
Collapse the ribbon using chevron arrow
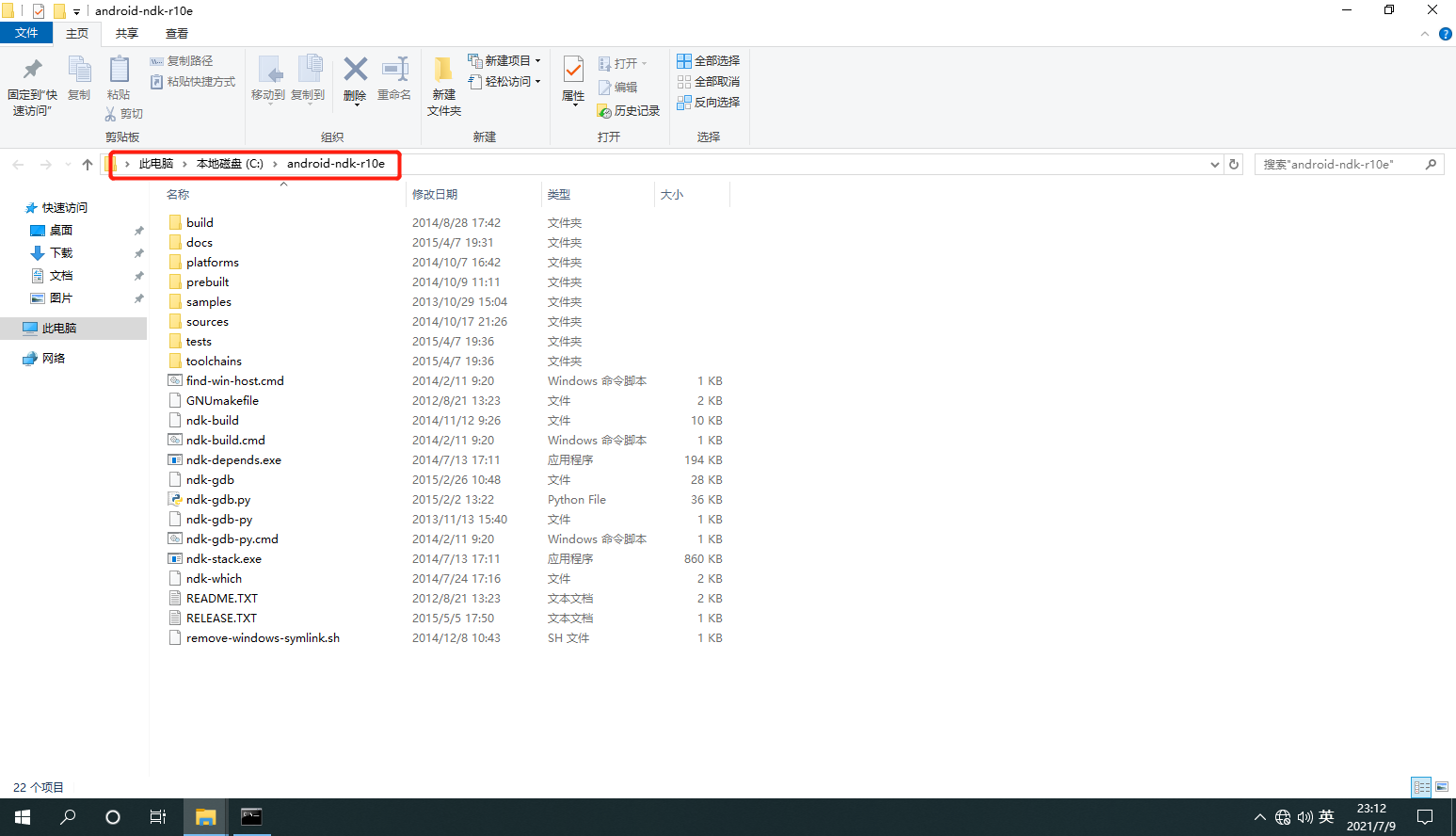click(1425, 34)
